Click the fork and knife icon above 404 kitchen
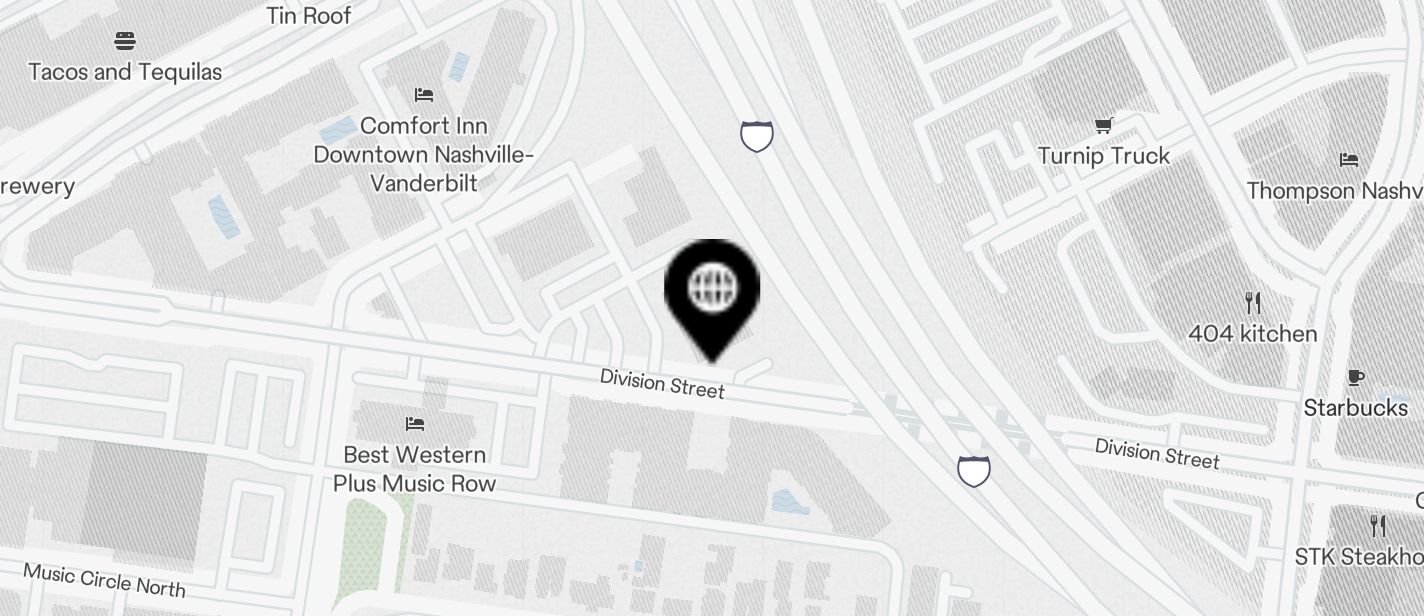This screenshot has width=1424, height=616. [1253, 302]
